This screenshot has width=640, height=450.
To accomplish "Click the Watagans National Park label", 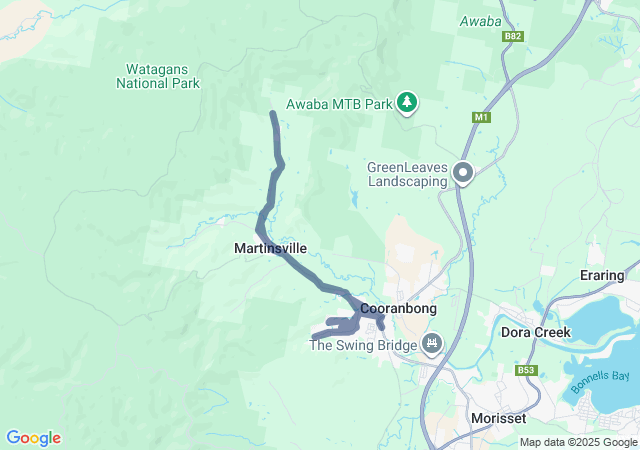I will (158, 76).
